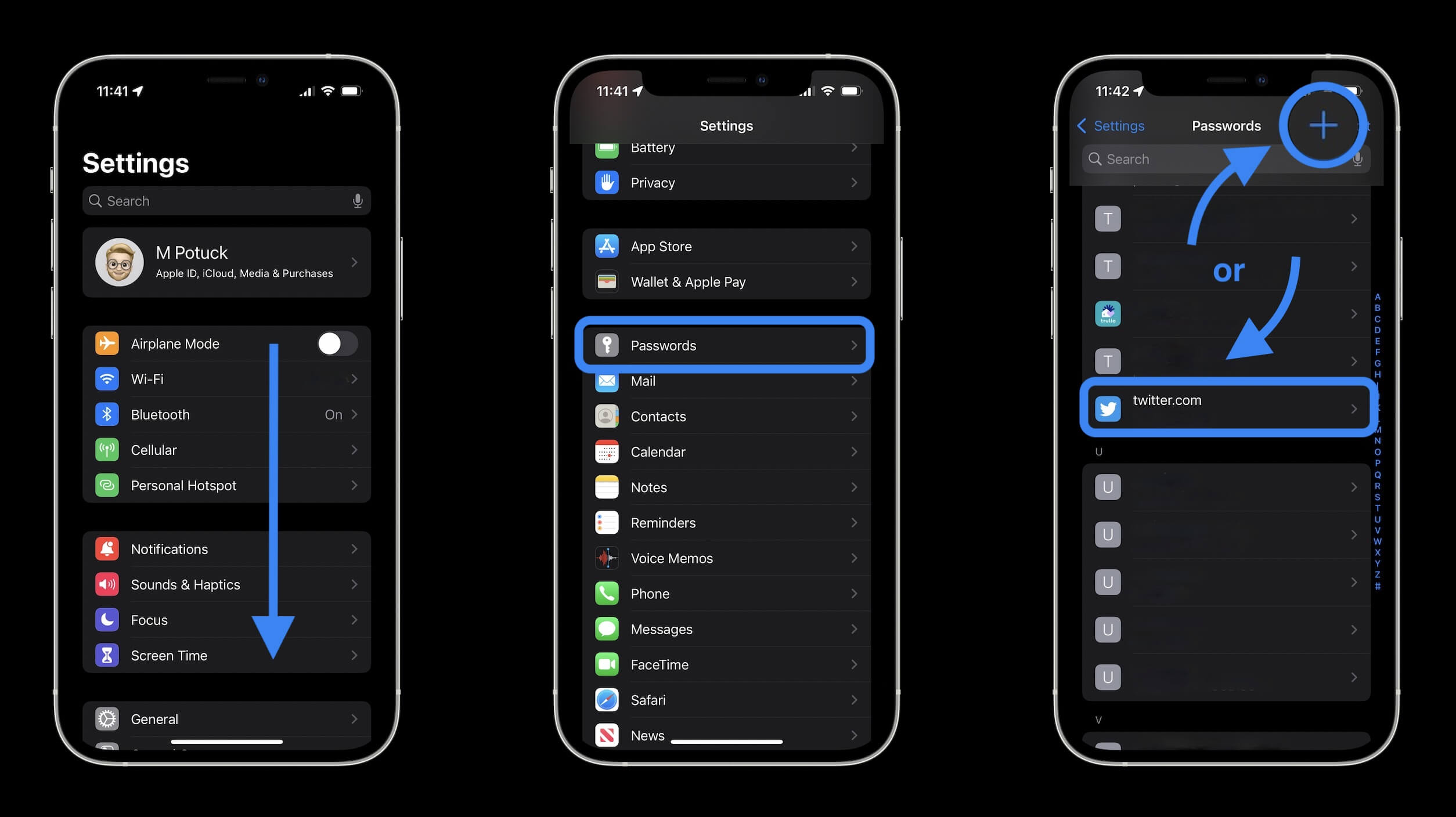Tap the Passwords icon in Settings
The image size is (1456, 817).
coord(608,345)
